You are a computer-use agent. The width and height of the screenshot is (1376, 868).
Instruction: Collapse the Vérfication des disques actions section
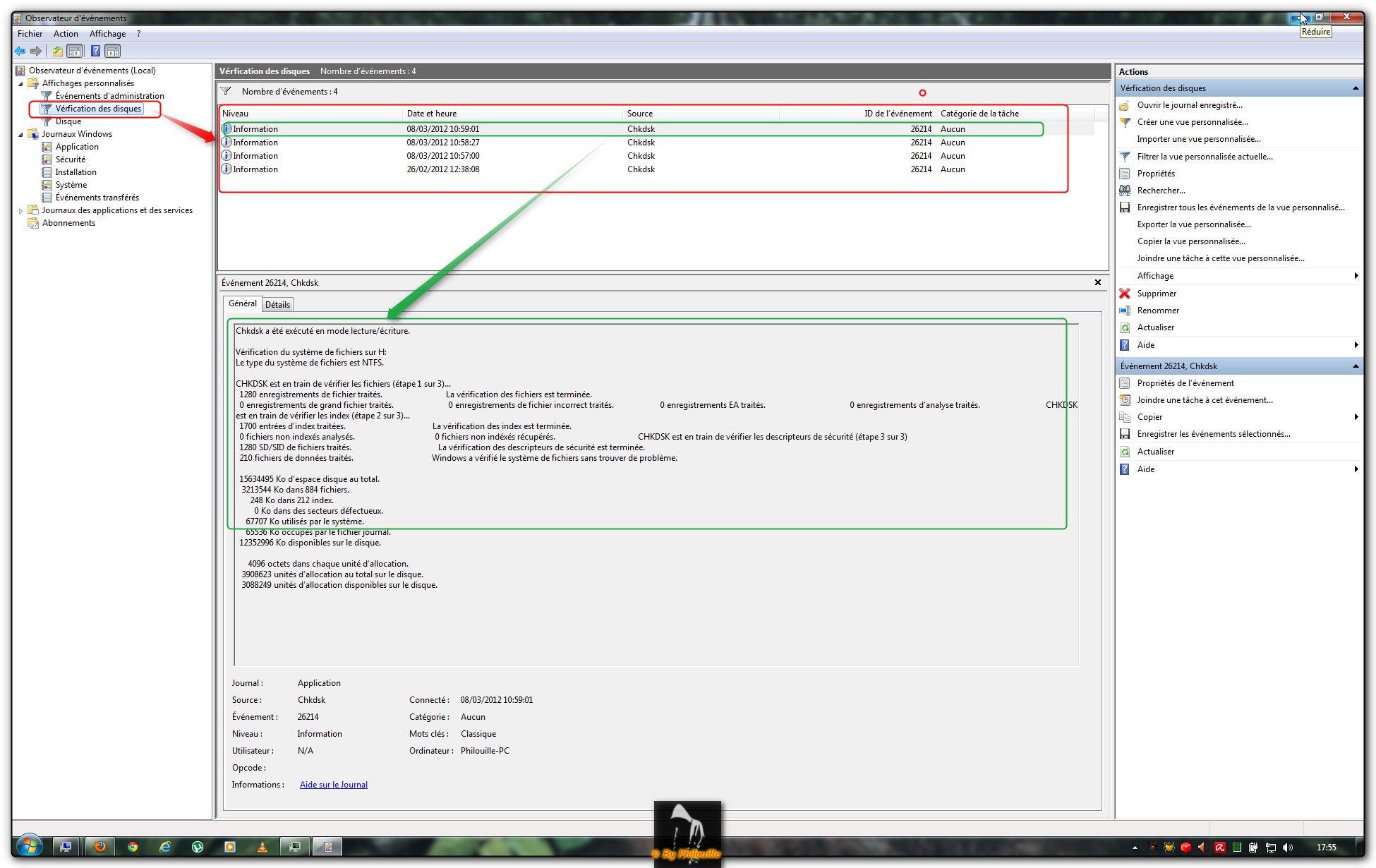[x=1355, y=88]
